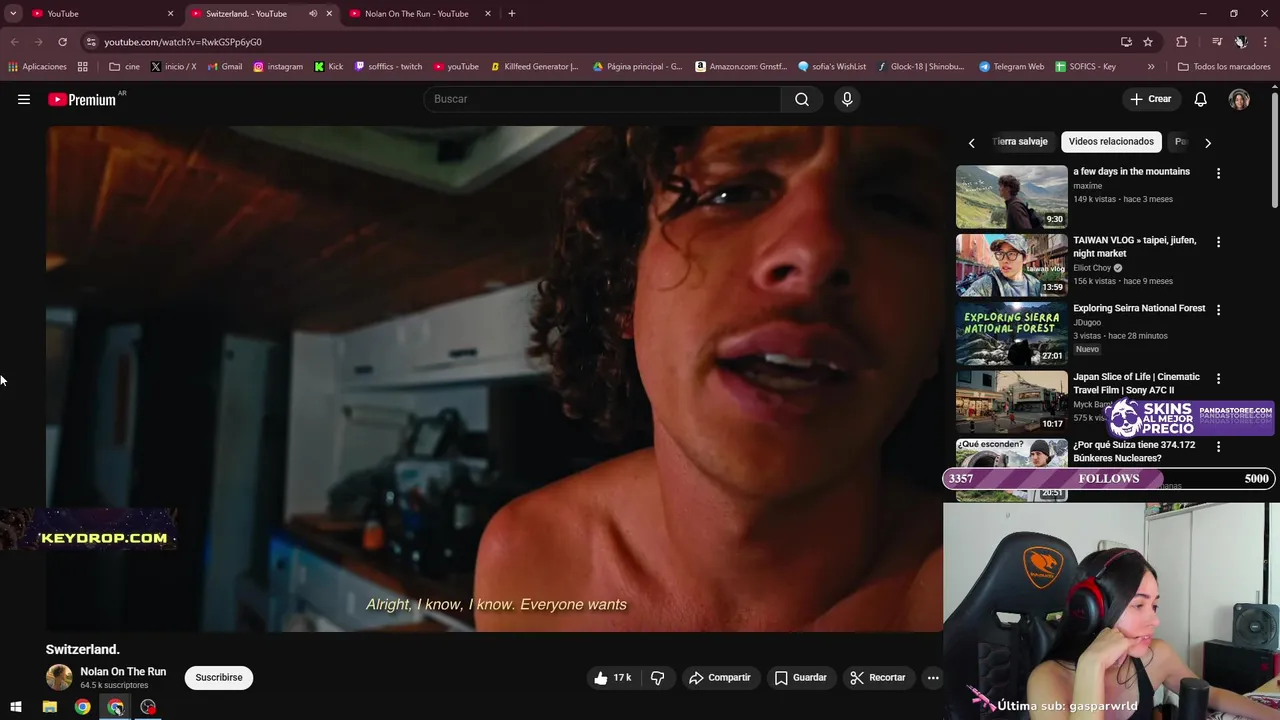The image size is (1280, 720).
Task: Open the account avatar menu
Action: click(1239, 99)
